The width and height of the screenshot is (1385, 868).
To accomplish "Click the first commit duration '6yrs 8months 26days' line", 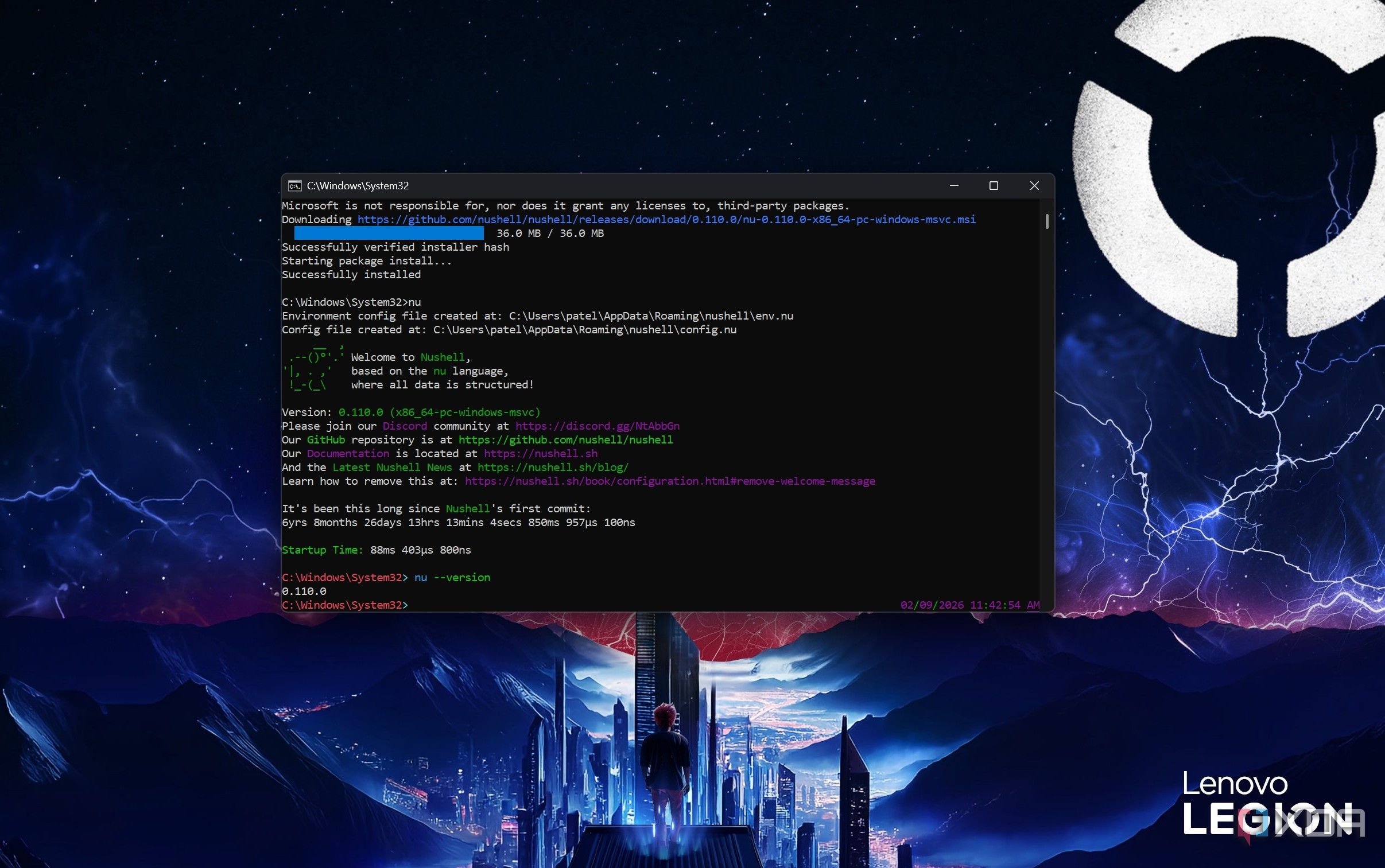I will (458, 523).
